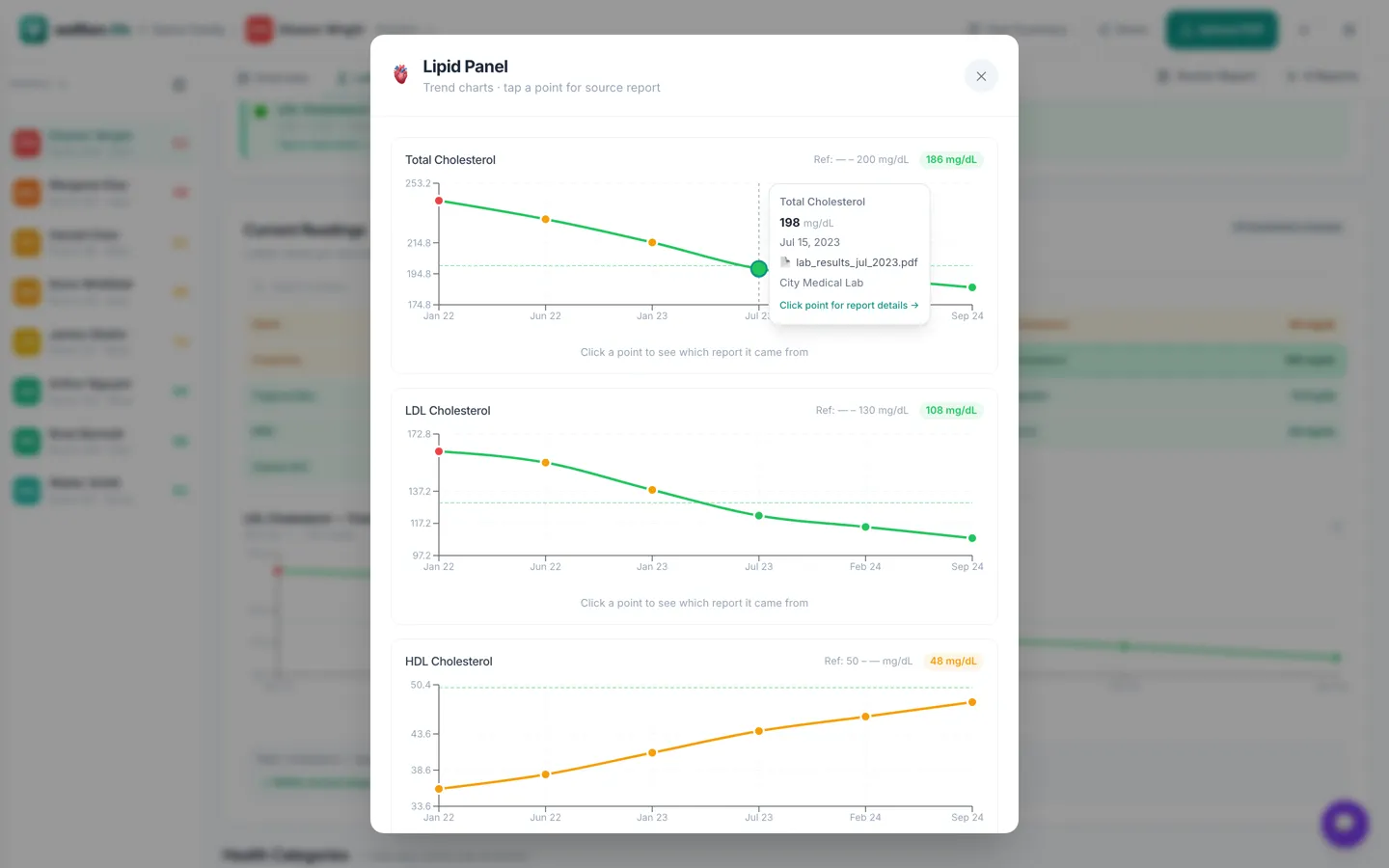Click the 186 mg/dL badge on Total Cholesterol

click(951, 160)
